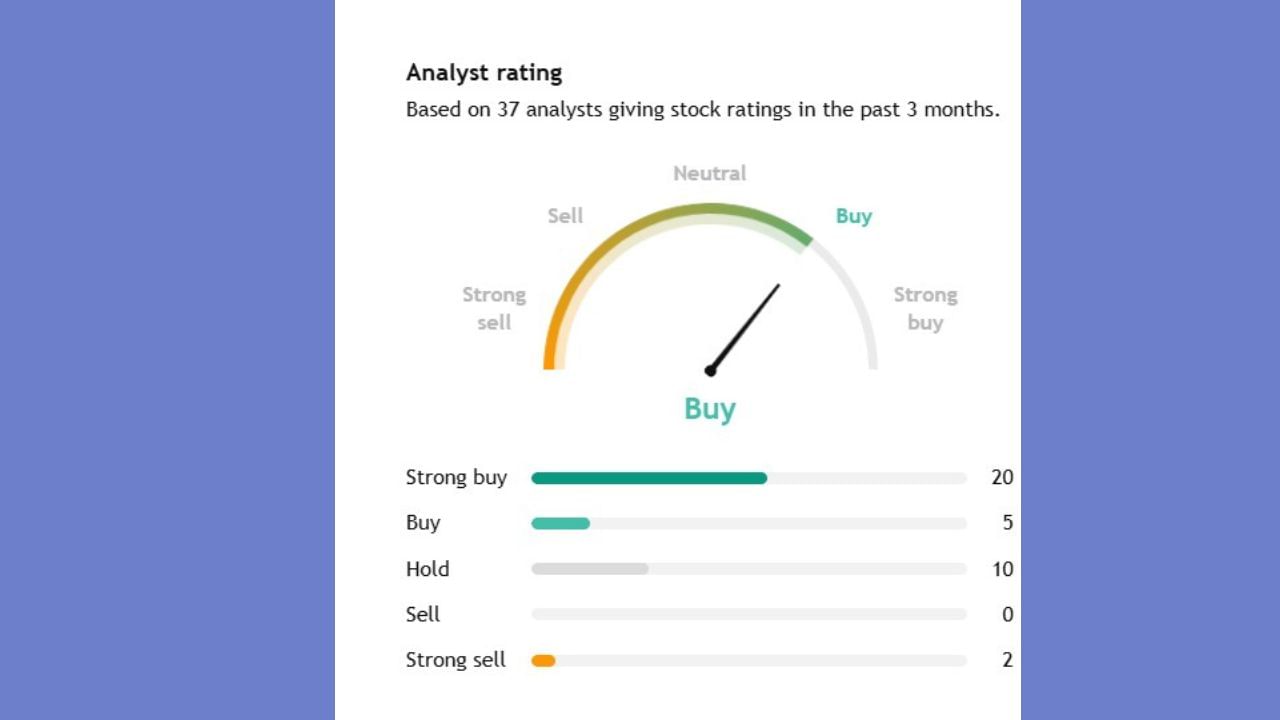This screenshot has height=720, width=1280.
Task: Click the Strong buy count of 20
Action: point(1002,478)
